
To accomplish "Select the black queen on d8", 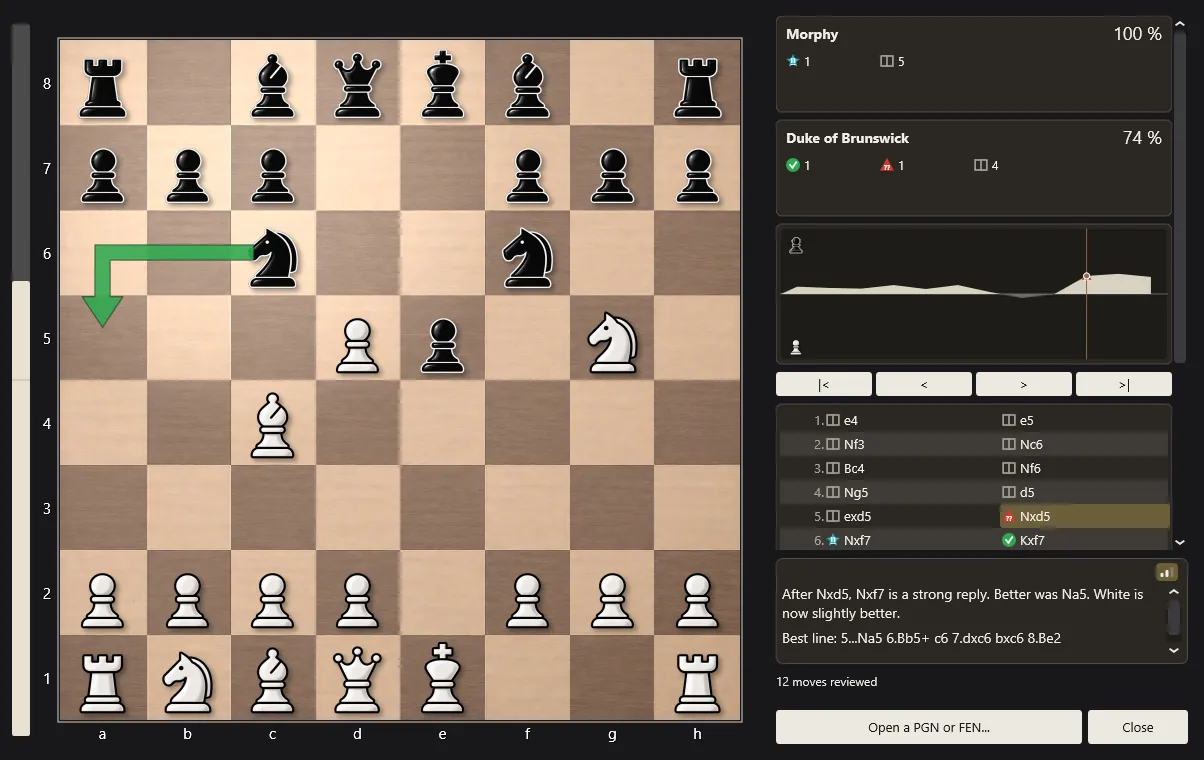I will [x=357, y=84].
